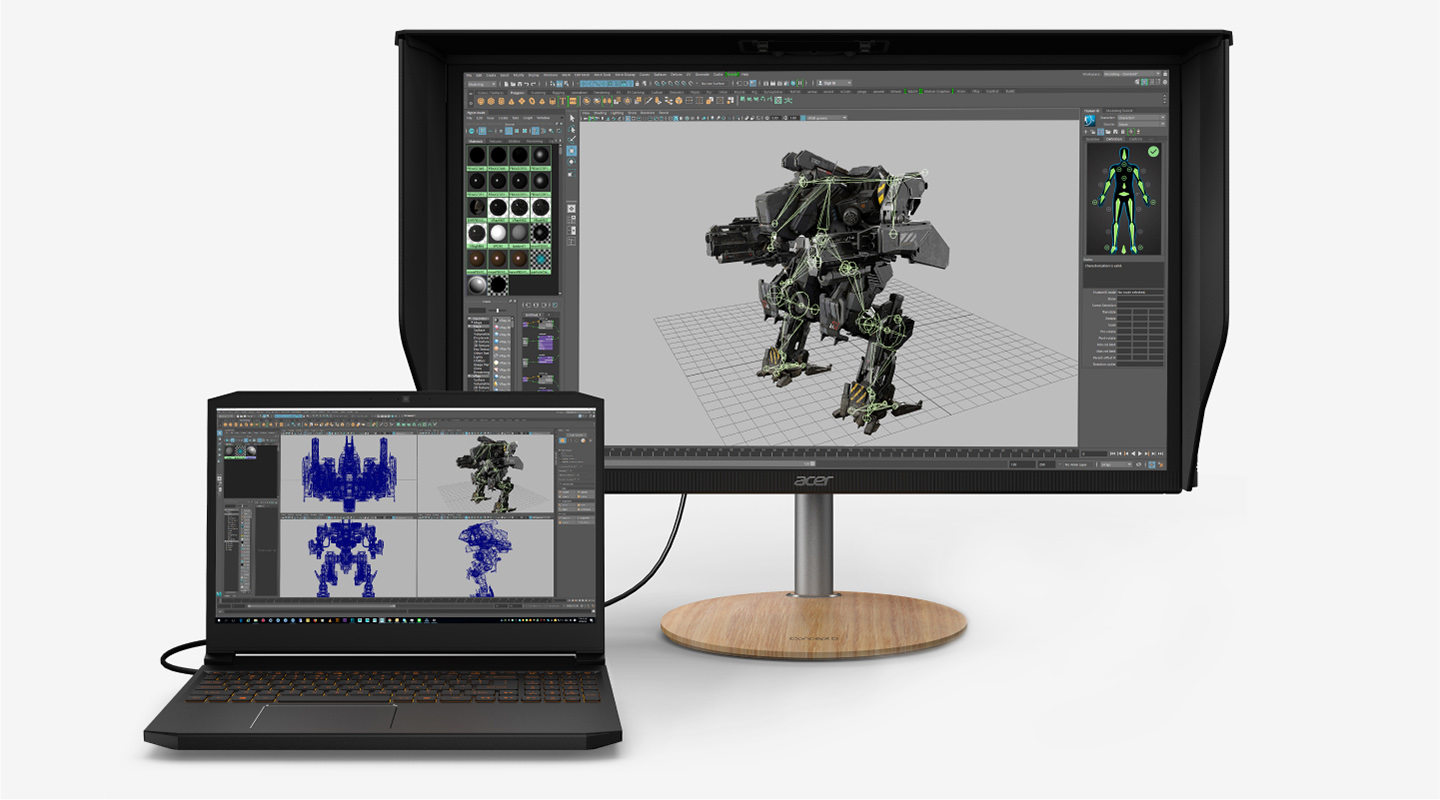
Task: Open the Shading menu in viewport panel
Action: (x=600, y=113)
